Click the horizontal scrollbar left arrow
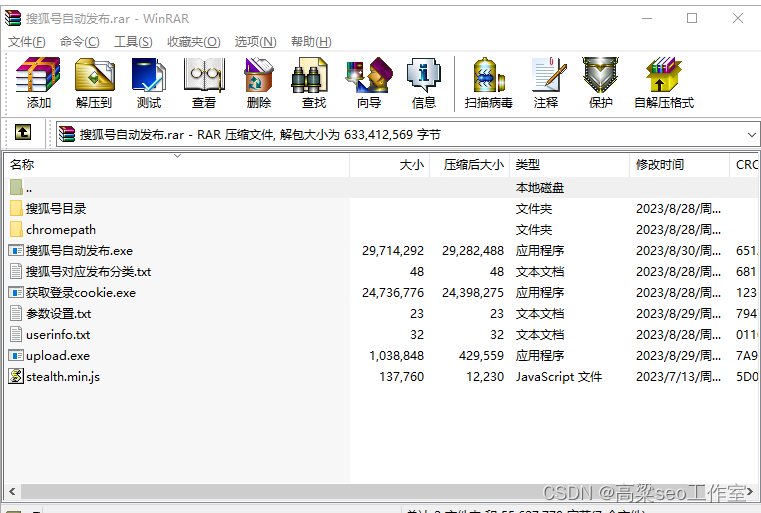Screen dimensions: 761x513 pos(12,491)
